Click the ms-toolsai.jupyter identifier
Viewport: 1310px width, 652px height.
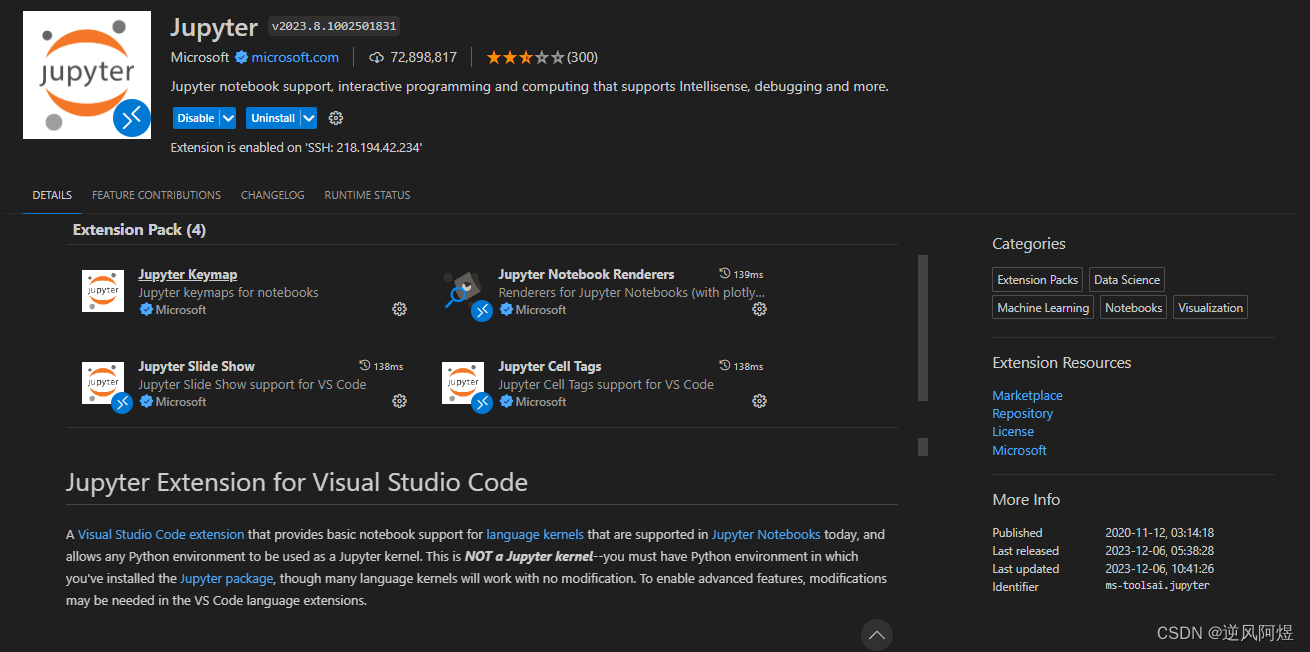(1157, 586)
